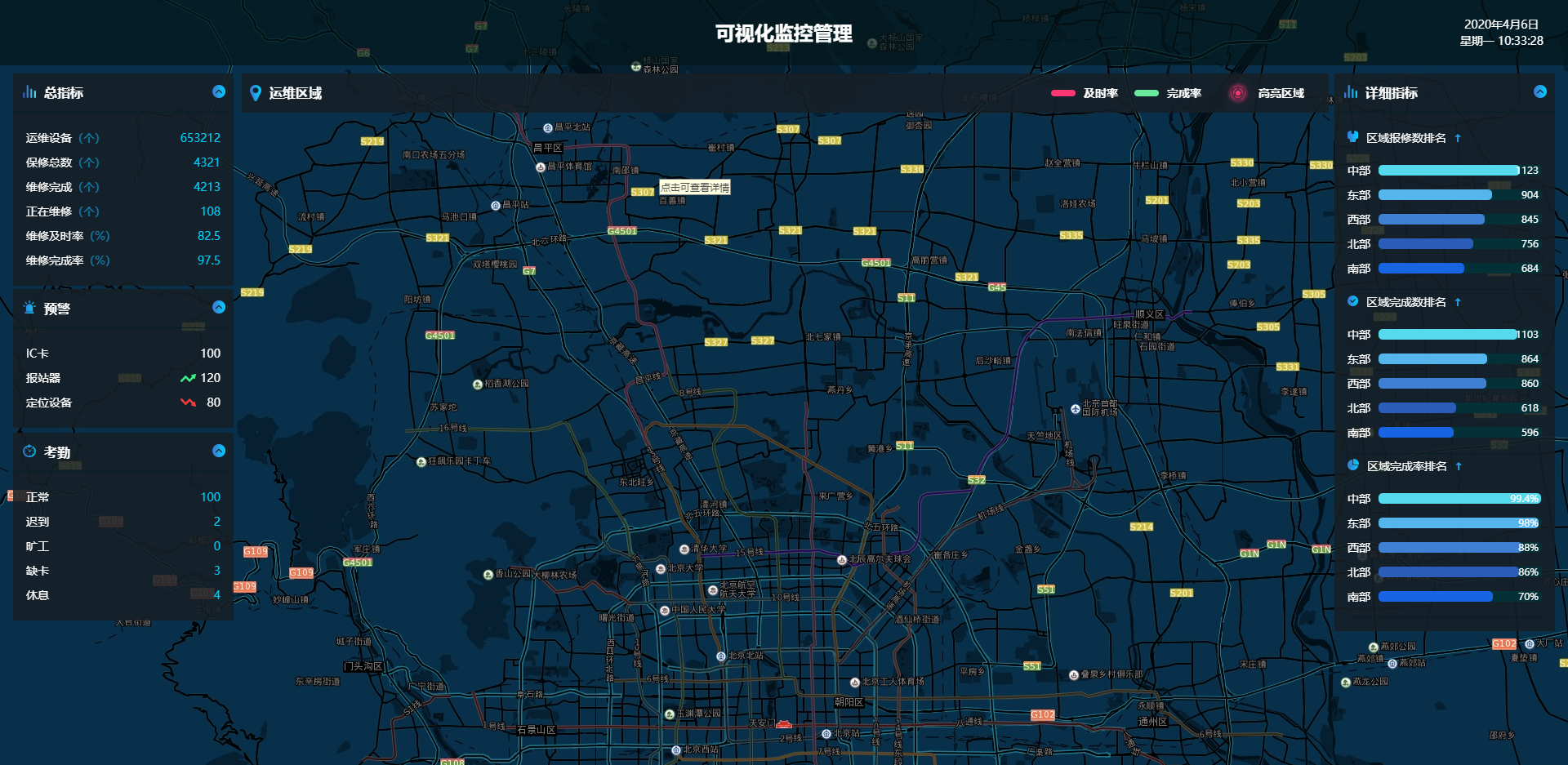The image size is (1568, 765).
Task: Click the 维修完成 value 4213
Action: pyautogui.click(x=207, y=187)
